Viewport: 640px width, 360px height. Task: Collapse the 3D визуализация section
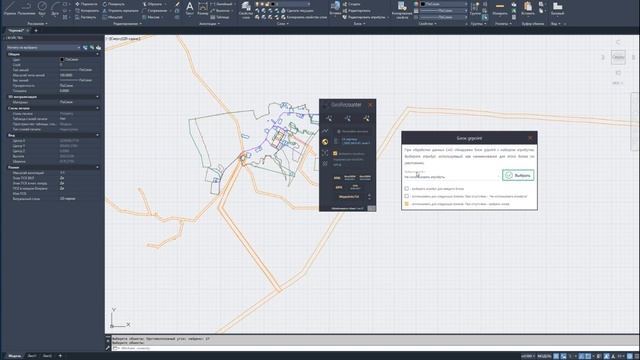point(97,97)
